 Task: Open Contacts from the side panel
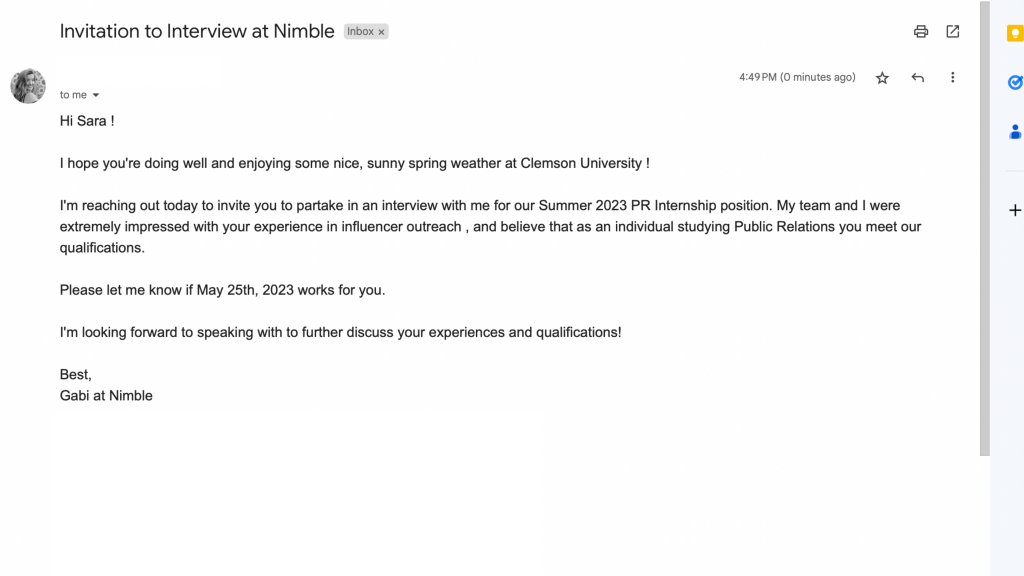[x=1014, y=131]
